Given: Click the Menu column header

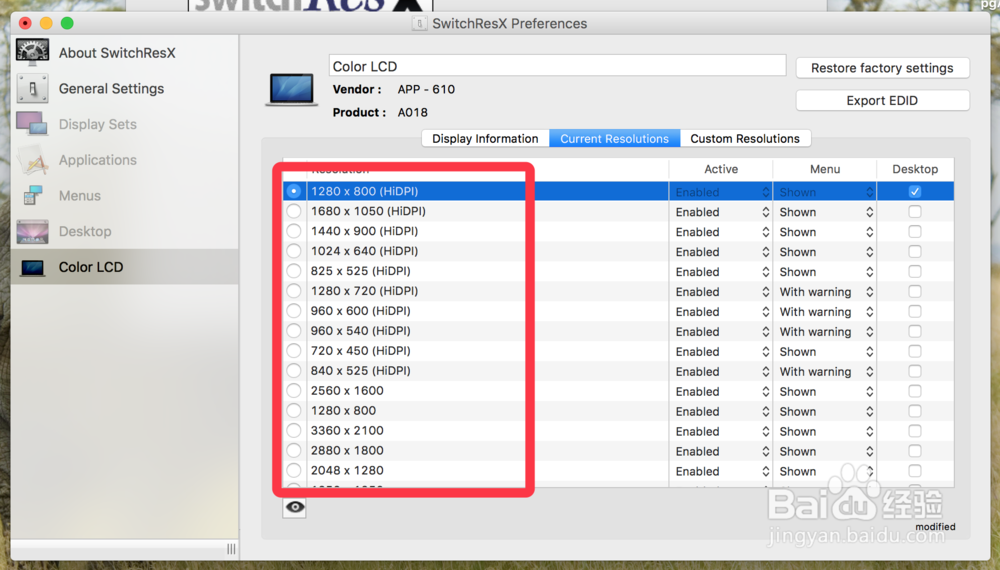Looking at the screenshot, I should 825,169.
